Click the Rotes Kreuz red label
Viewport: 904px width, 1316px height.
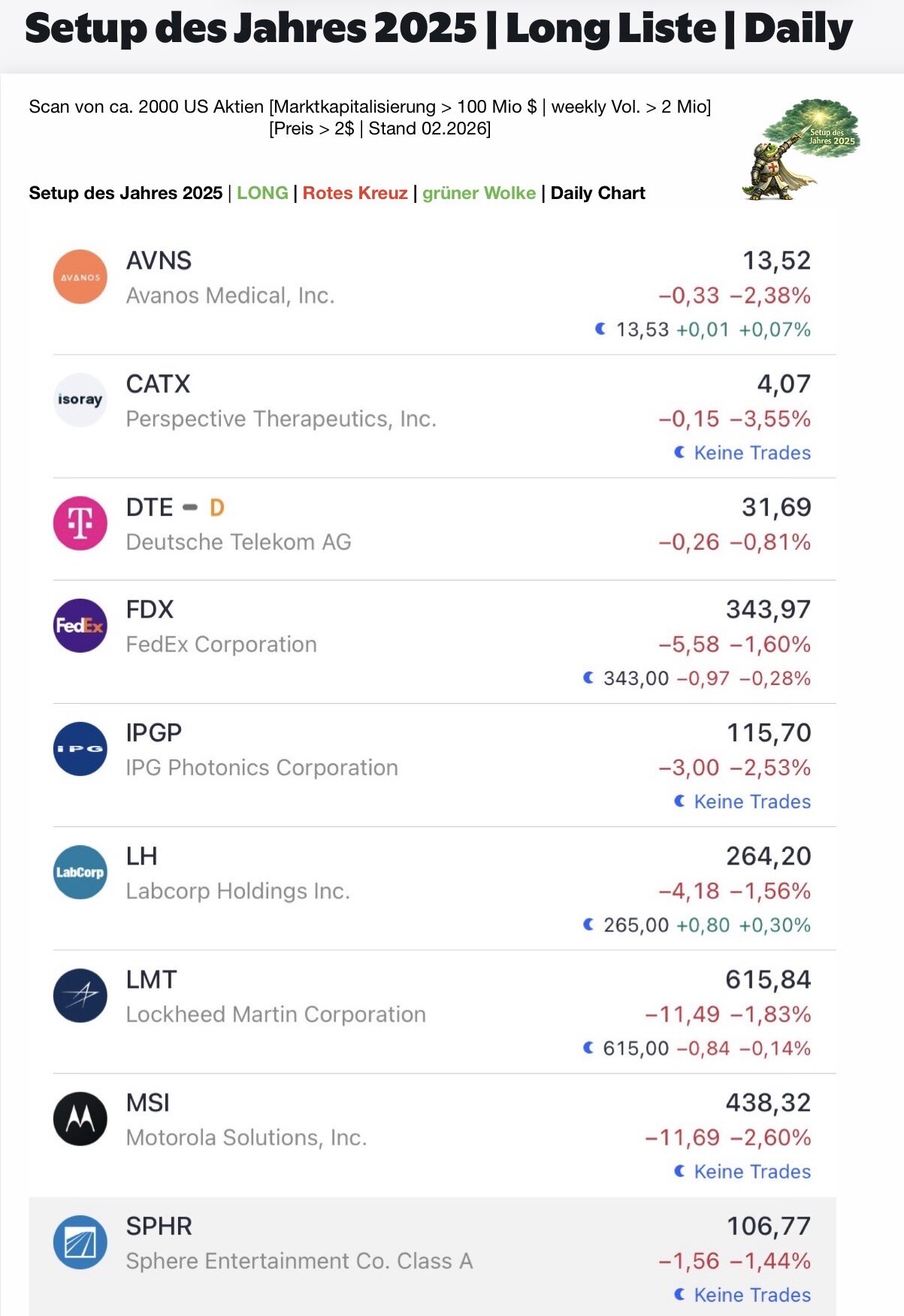point(355,193)
